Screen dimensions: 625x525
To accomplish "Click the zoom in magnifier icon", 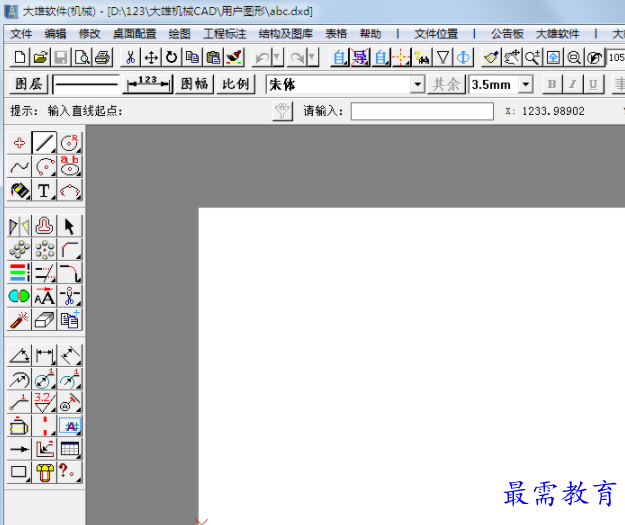I will coord(533,58).
